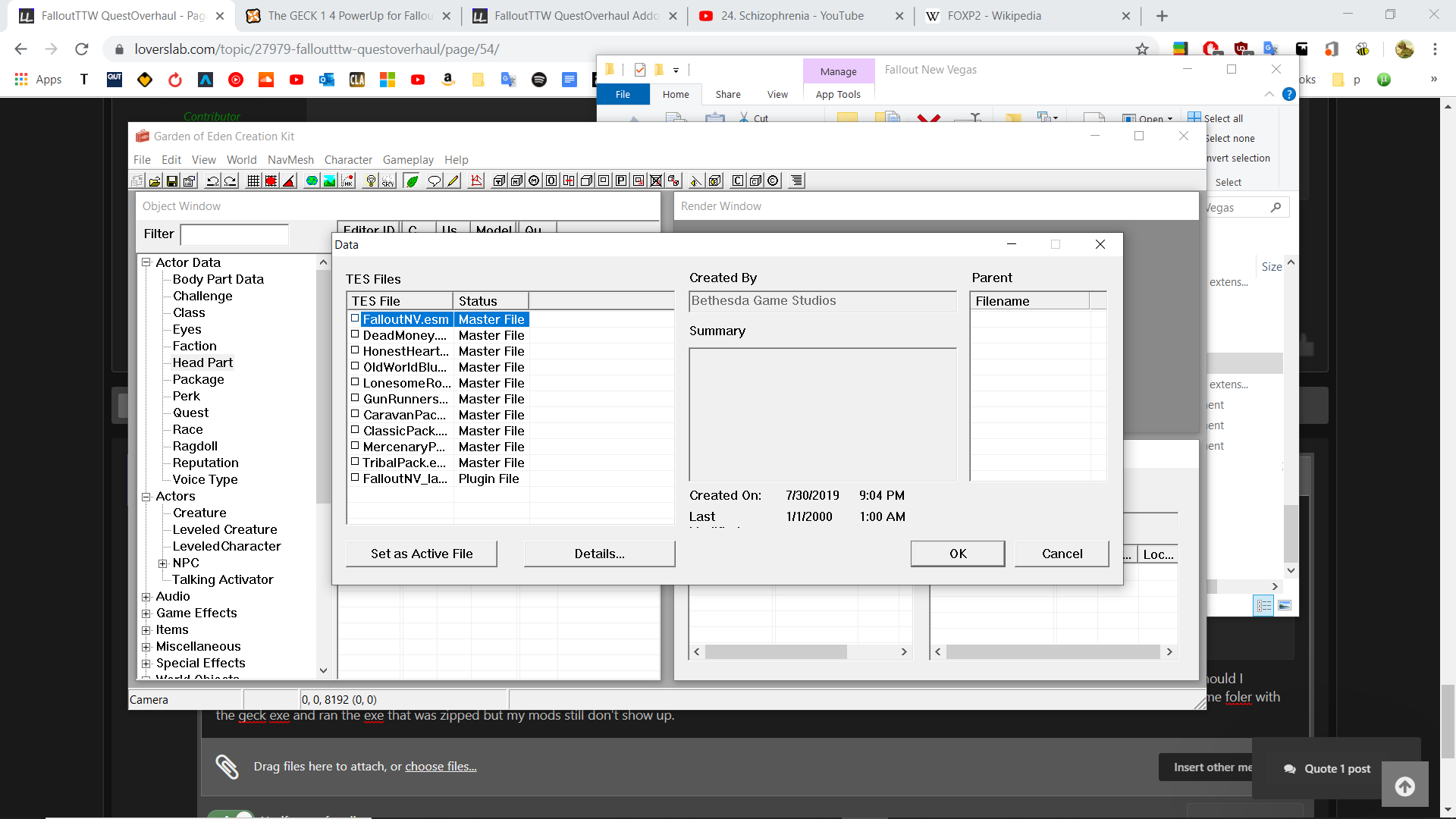Viewport: 1456px width, 819px height.
Task: Click the right horizontal scrollbar under Render Window
Action: pyautogui.click(x=1054, y=652)
